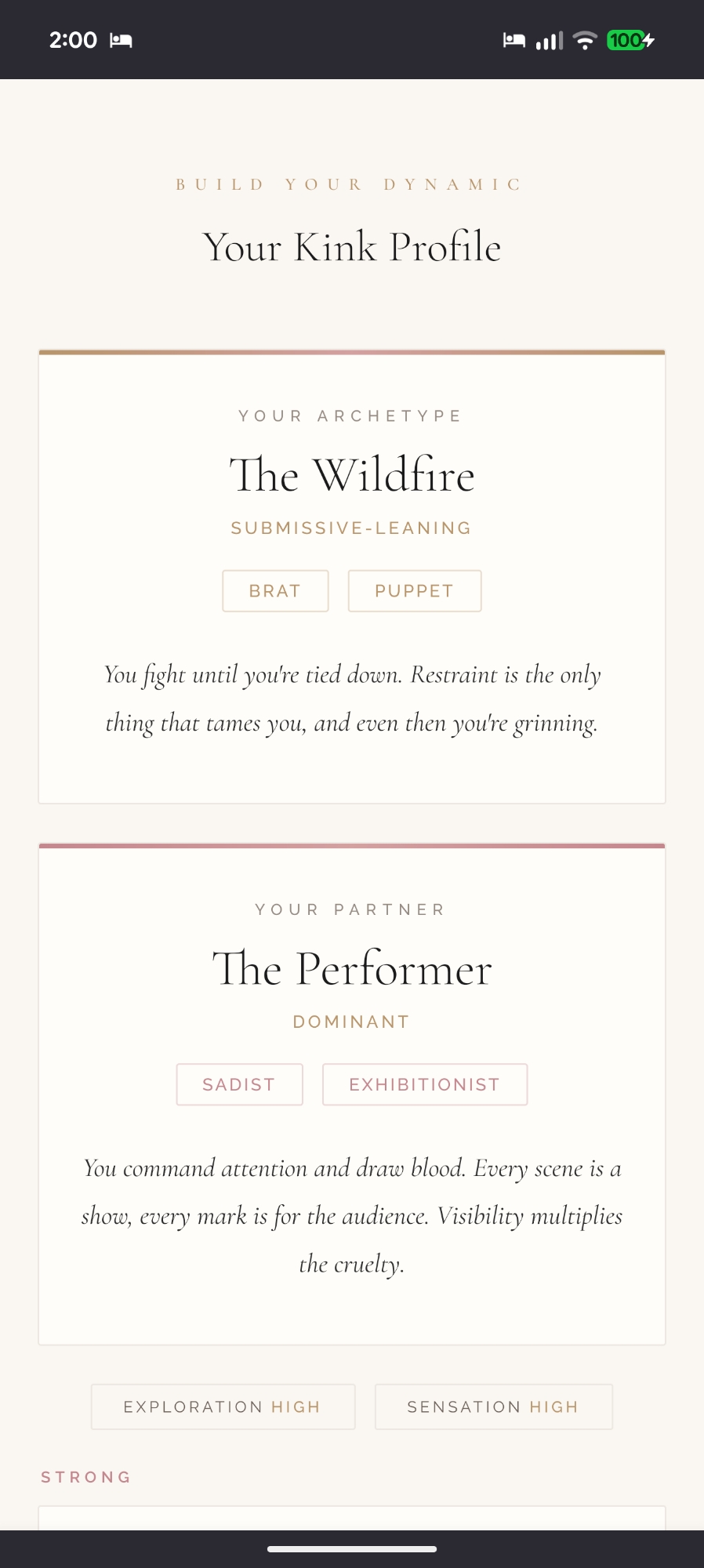The width and height of the screenshot is (704, 1568).
Task: Tap the battery 100 charging indicator
Action: [630, 40]
